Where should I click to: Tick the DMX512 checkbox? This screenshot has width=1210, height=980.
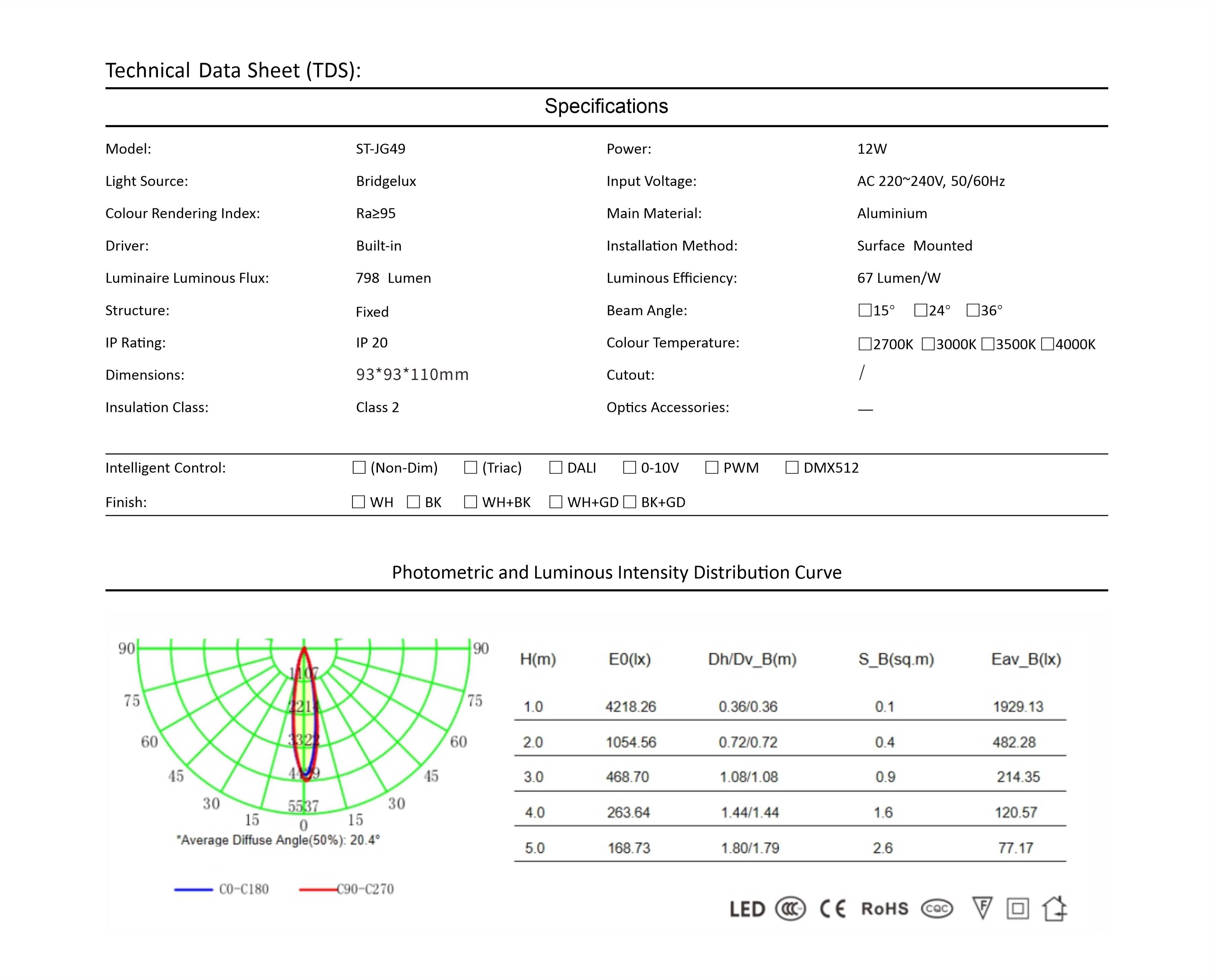point(792,468)
